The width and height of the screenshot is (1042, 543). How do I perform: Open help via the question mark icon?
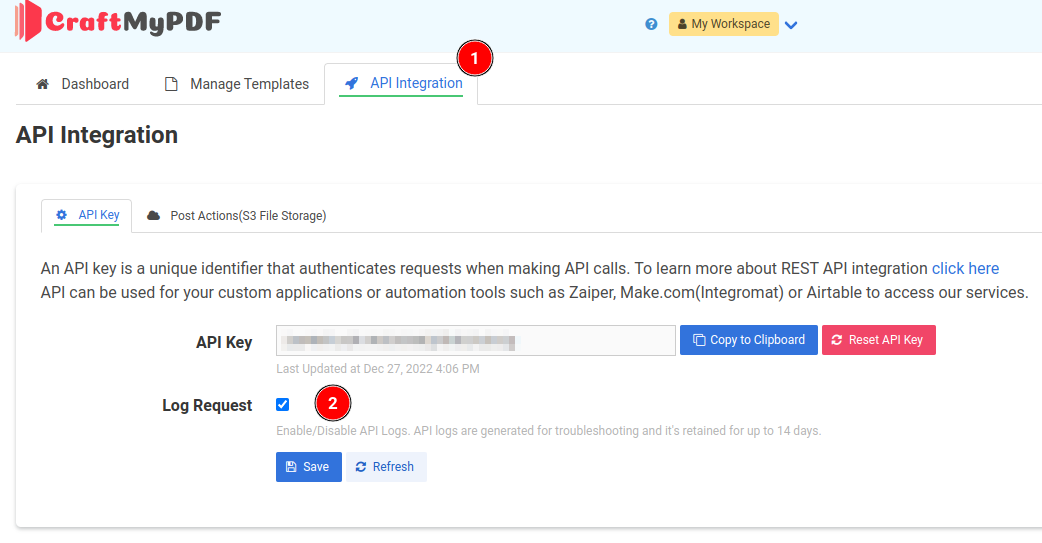click(x=651, y=24)
